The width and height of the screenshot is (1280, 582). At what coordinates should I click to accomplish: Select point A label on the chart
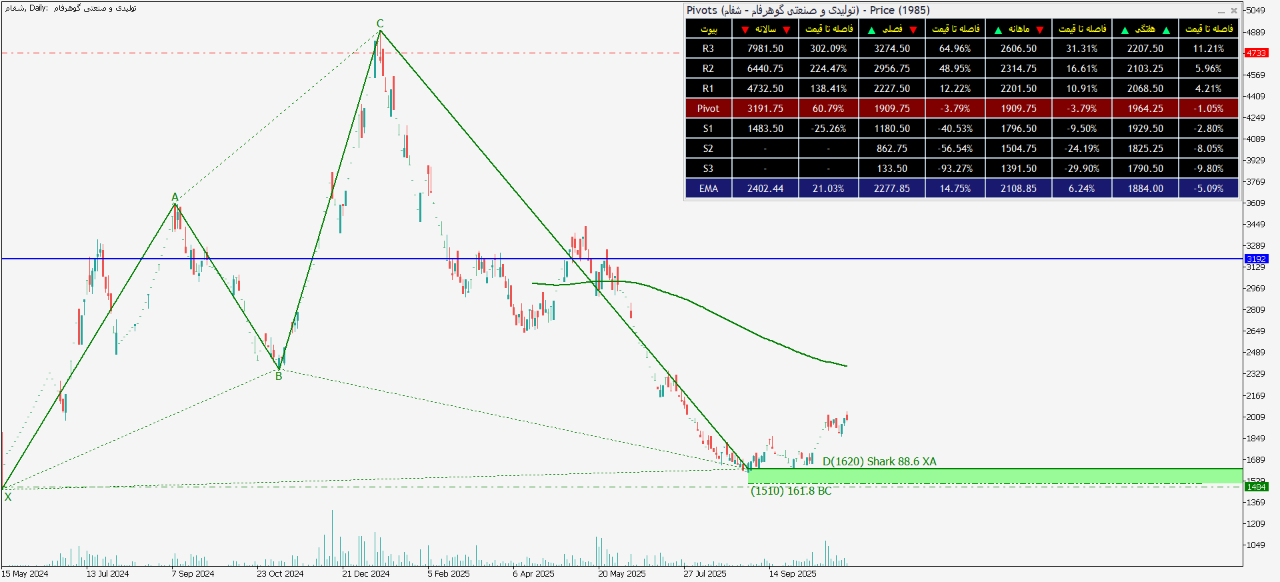(x=174, y=197)
